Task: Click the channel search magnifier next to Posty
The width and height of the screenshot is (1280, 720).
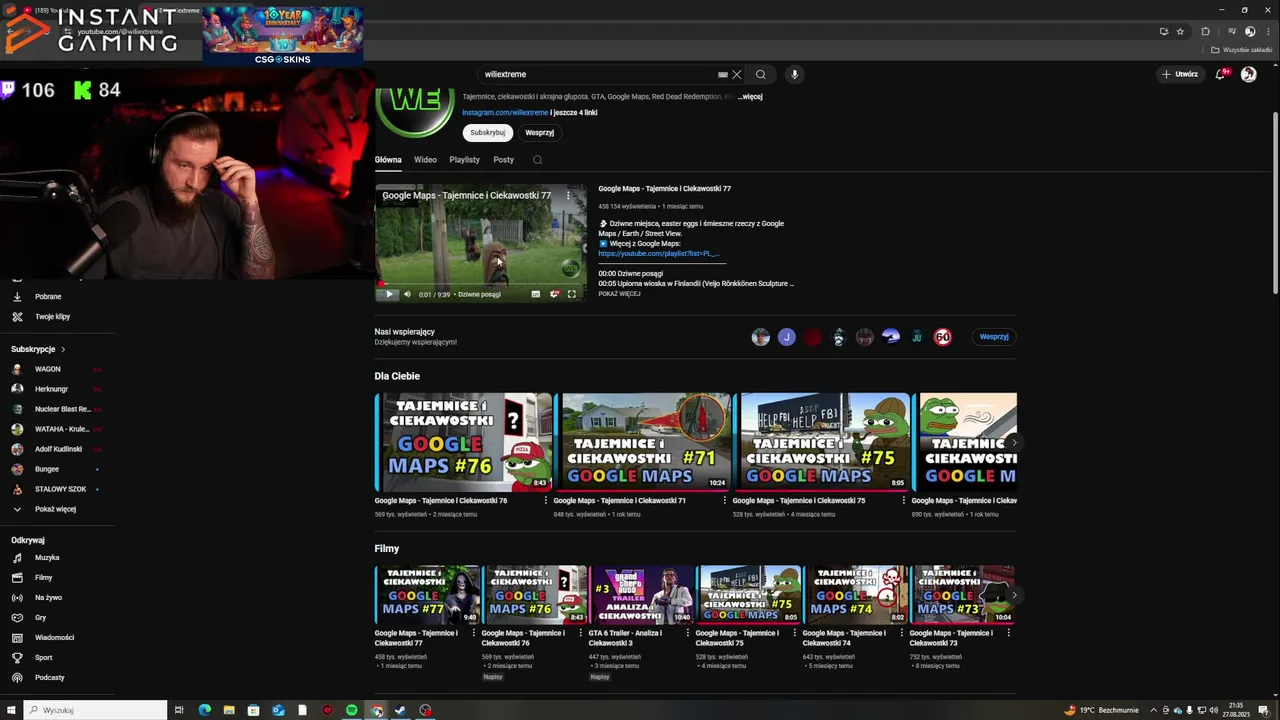Action: coord(537,160)
